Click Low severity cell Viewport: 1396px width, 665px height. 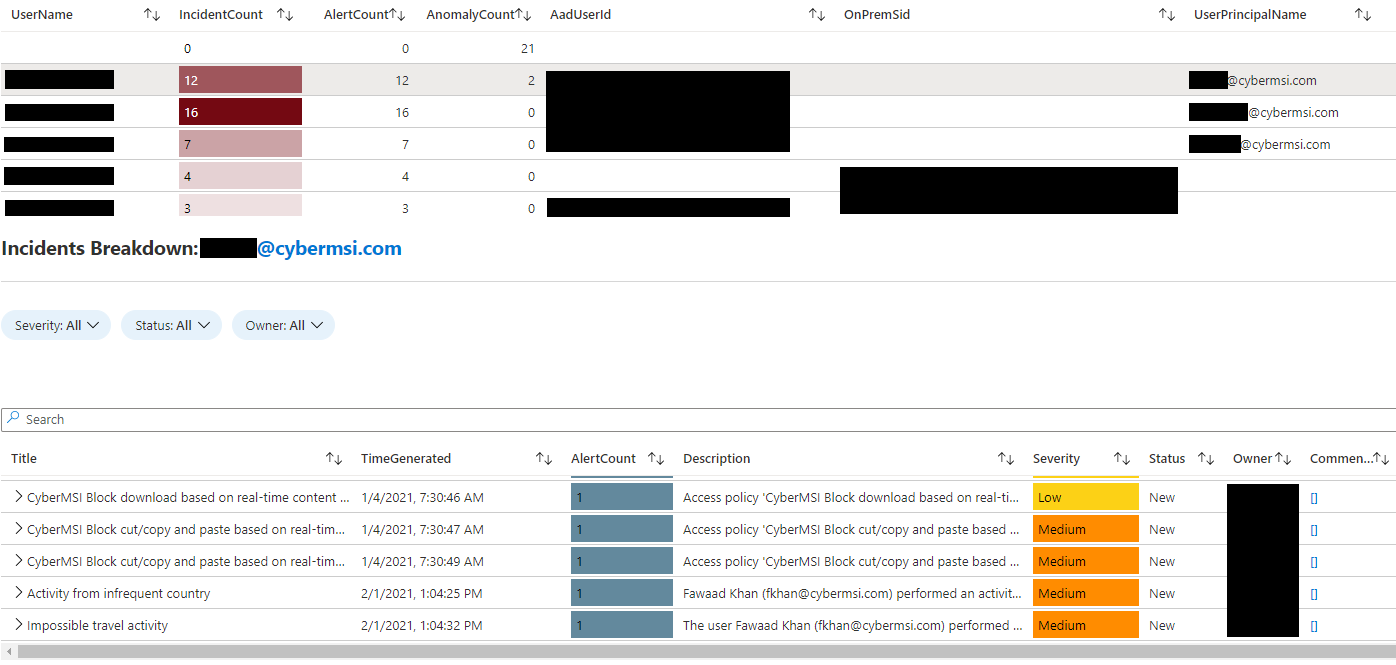[1085, 497]
